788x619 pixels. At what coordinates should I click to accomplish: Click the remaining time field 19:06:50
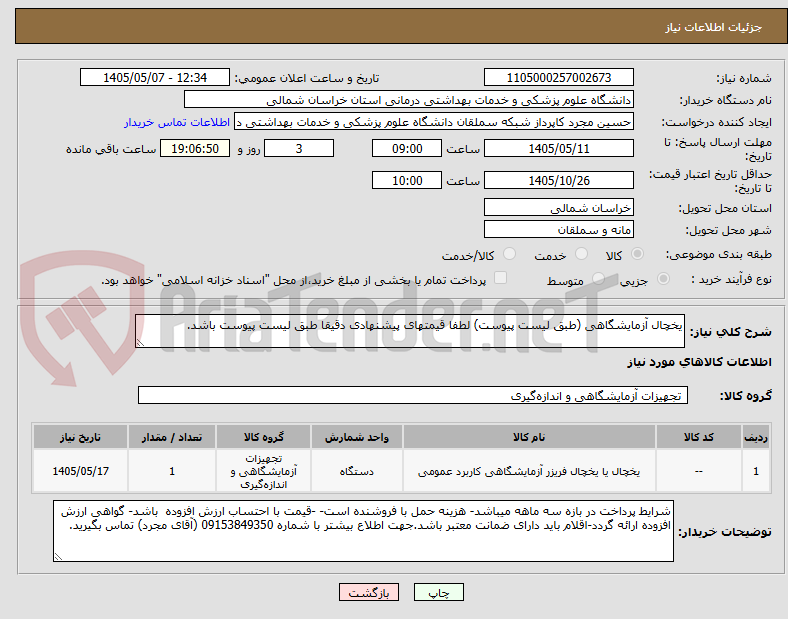(195, 149)
